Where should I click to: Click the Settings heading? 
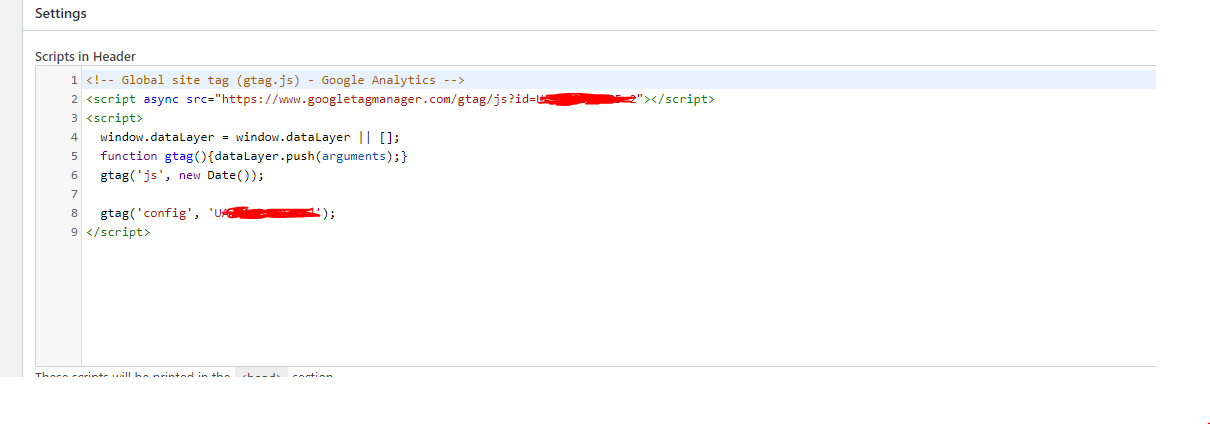click(x=60, y=14)
